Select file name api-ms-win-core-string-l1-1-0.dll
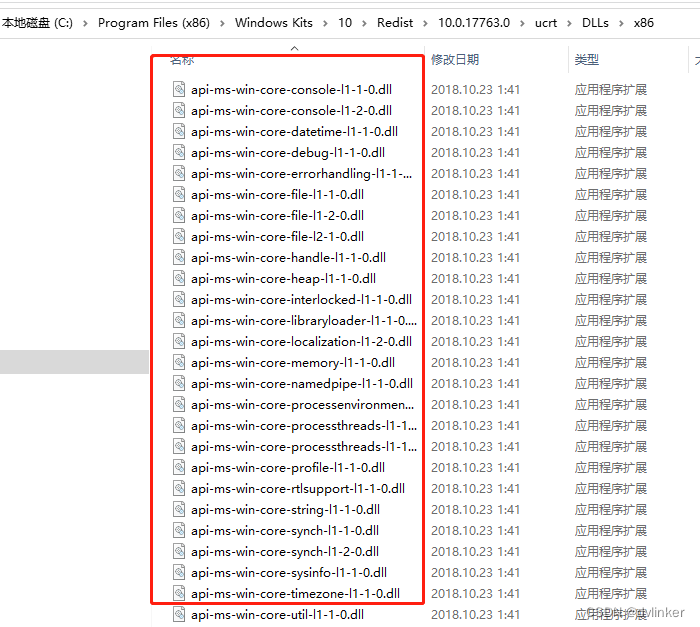Screen dimensions: 700x627 tap(285, 510)
